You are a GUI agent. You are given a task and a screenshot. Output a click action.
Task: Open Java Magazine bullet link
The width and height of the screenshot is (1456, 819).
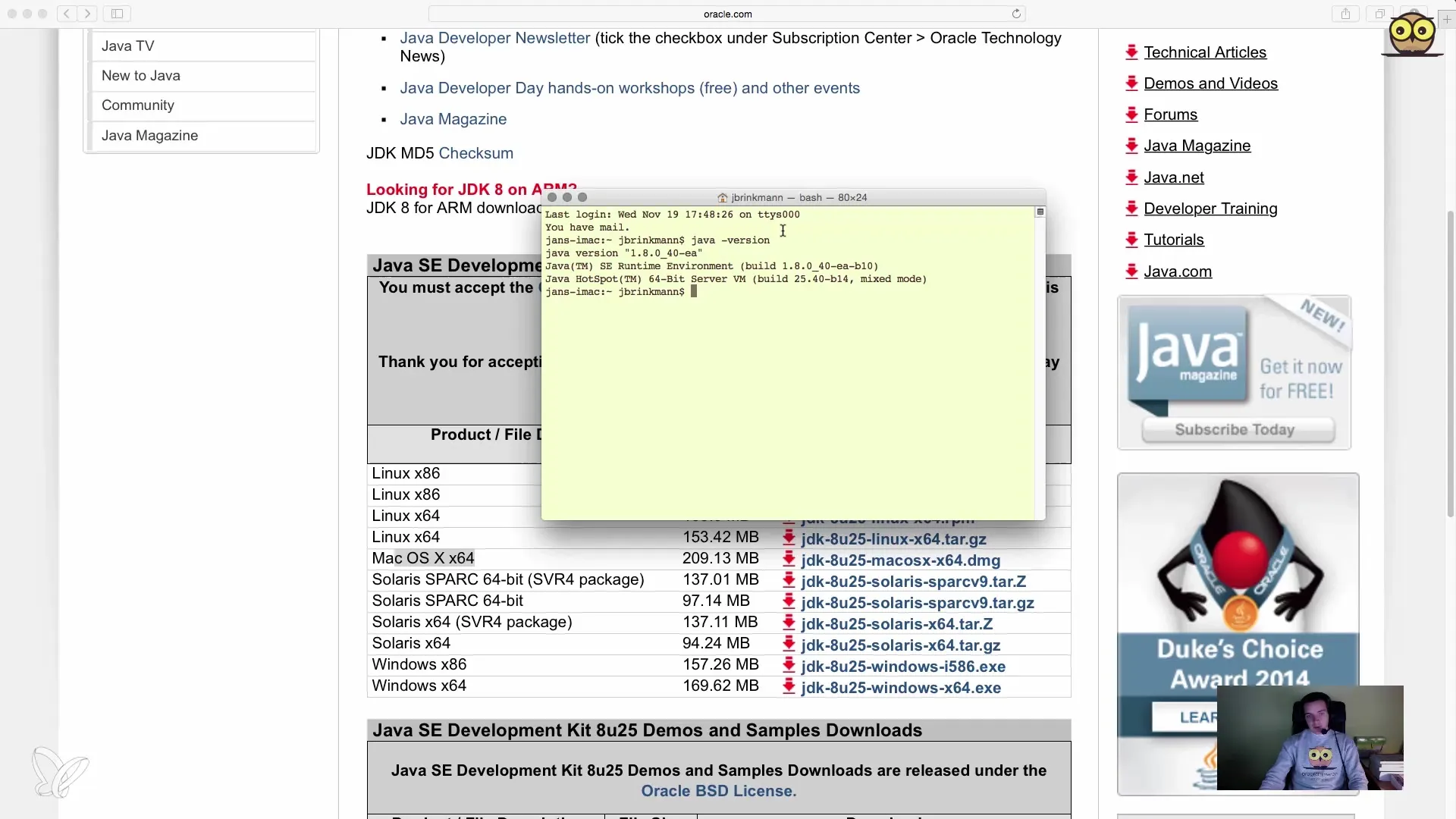tap(453, 119)
